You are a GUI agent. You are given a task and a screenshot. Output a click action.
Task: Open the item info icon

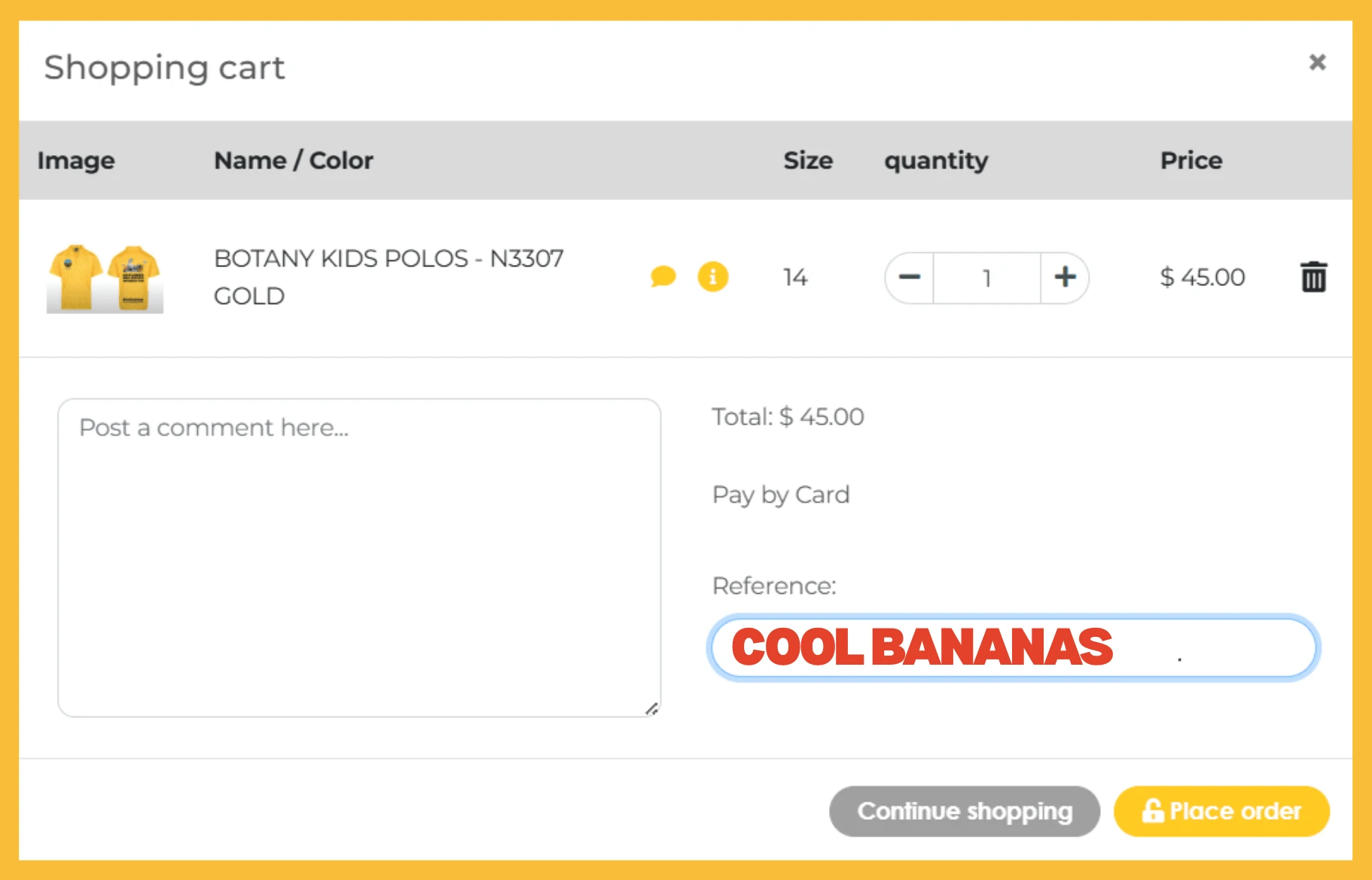[x=712, y=277]
